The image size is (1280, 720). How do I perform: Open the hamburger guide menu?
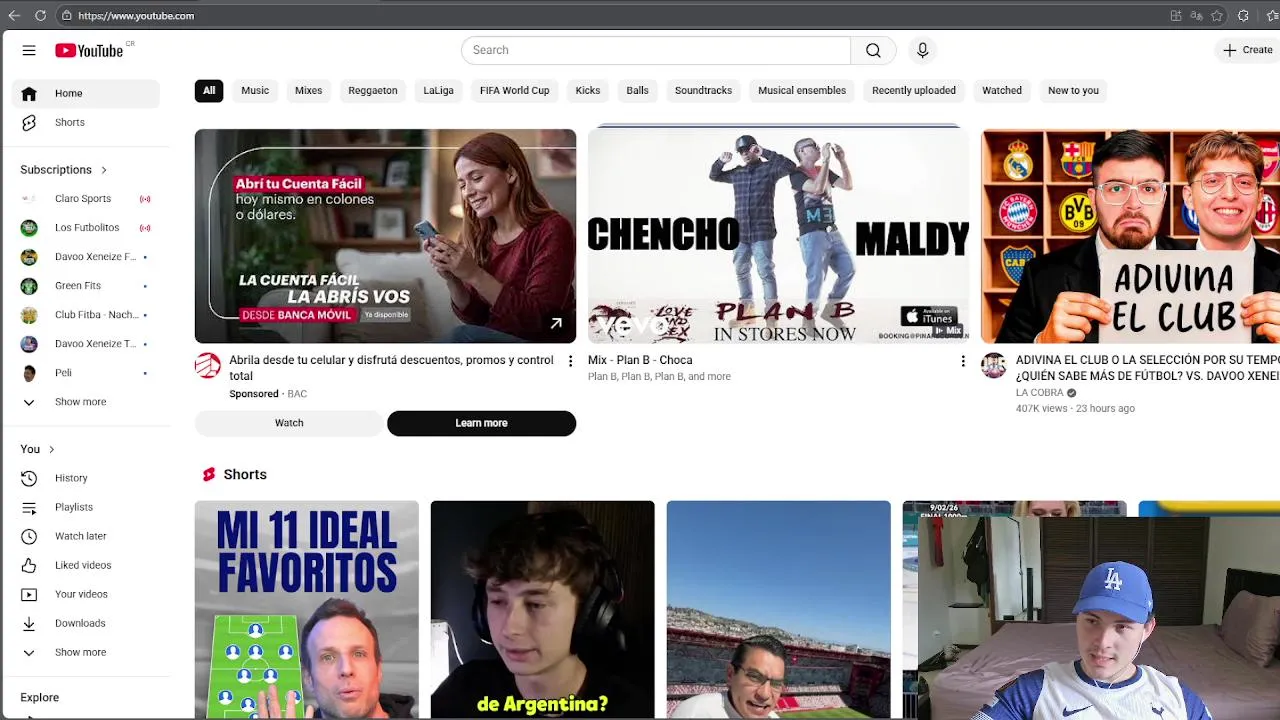point(29,50)
